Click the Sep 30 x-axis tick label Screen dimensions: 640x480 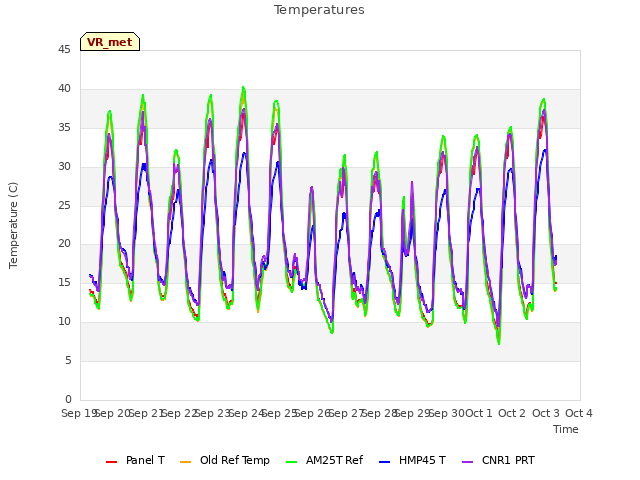pyautogui.click(x=446, y=413)
